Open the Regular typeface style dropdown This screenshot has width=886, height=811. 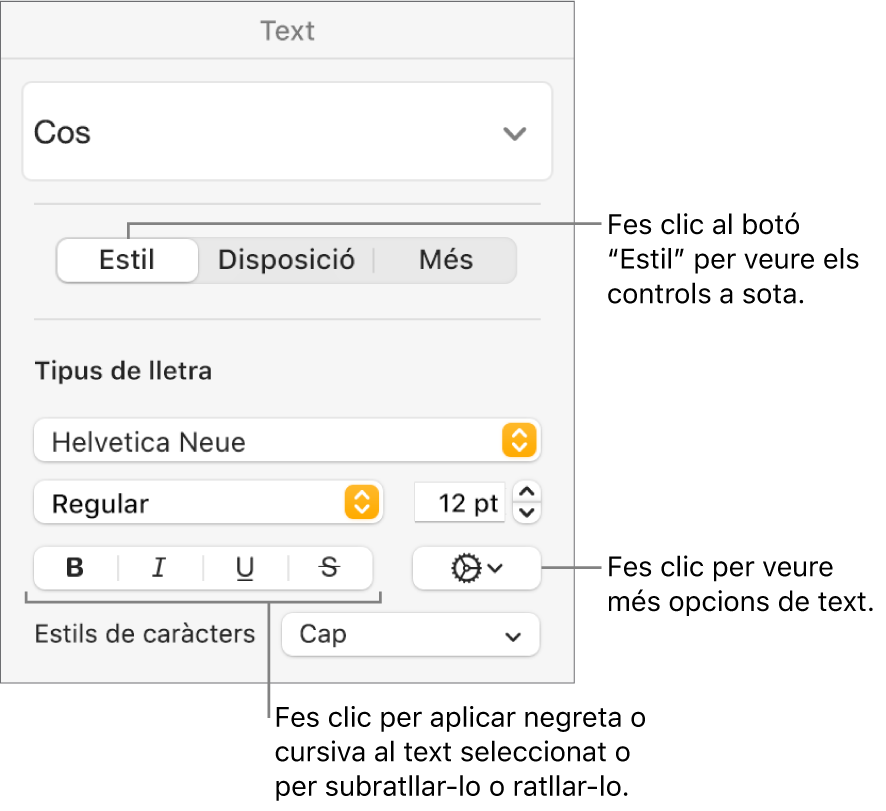(x=195, y=503)
